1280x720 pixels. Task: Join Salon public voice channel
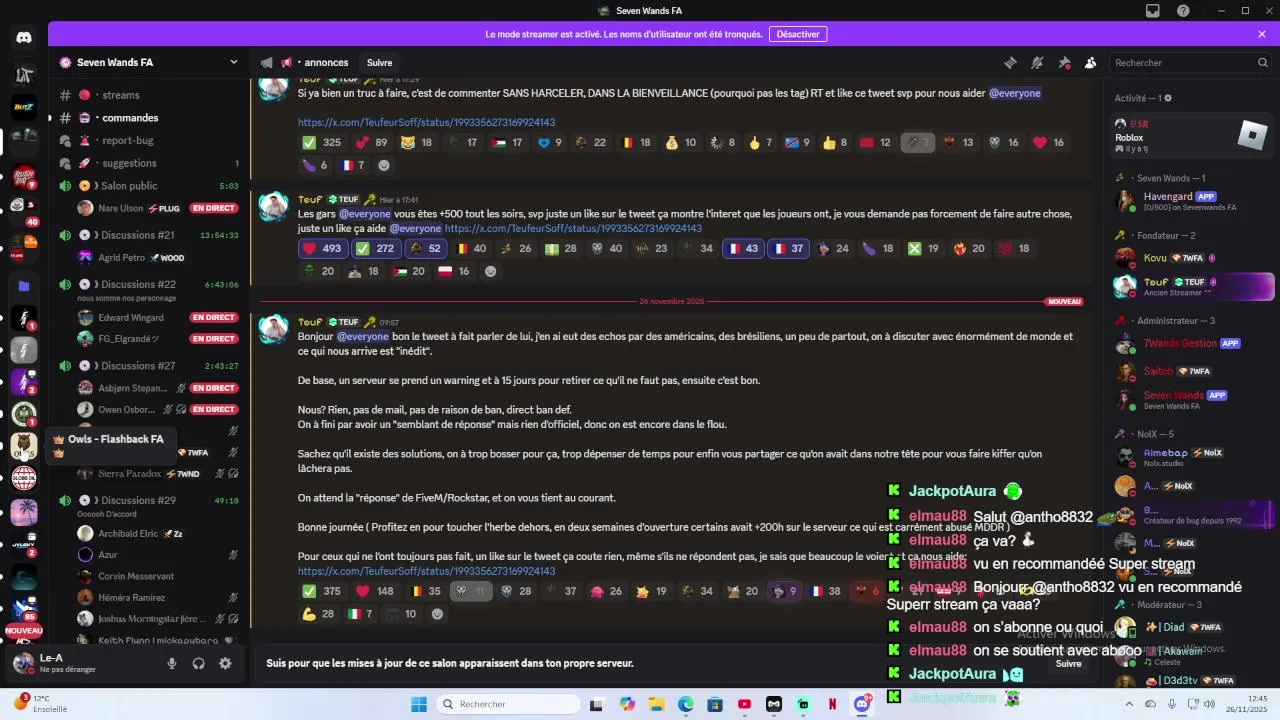149,186
